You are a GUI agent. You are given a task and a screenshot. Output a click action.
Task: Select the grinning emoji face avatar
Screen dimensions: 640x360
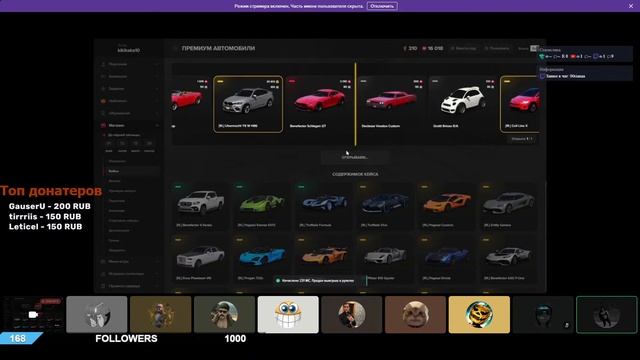click(x=288, y=314)
